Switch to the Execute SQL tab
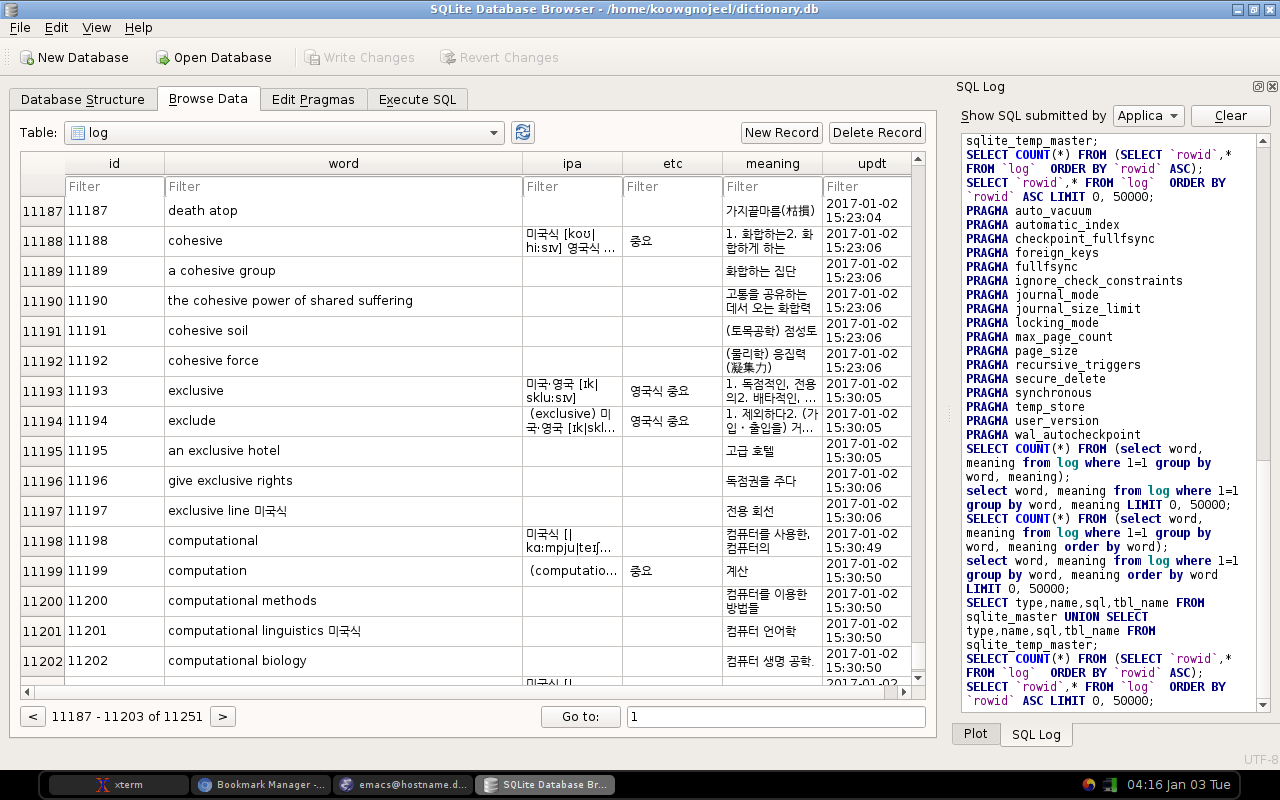The image size is (1280, 800). click(417, 99)
